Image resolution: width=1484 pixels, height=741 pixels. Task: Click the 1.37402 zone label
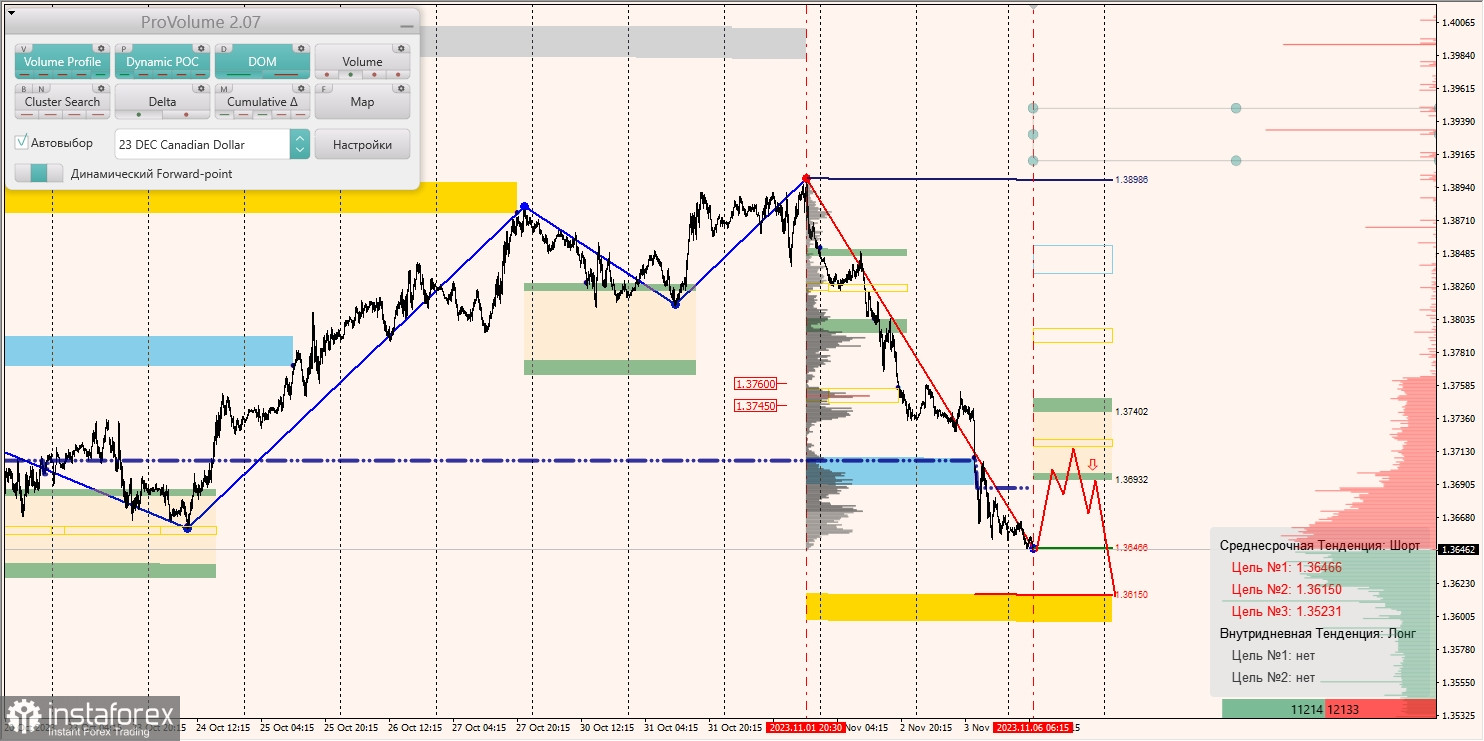pos(1131,411)
